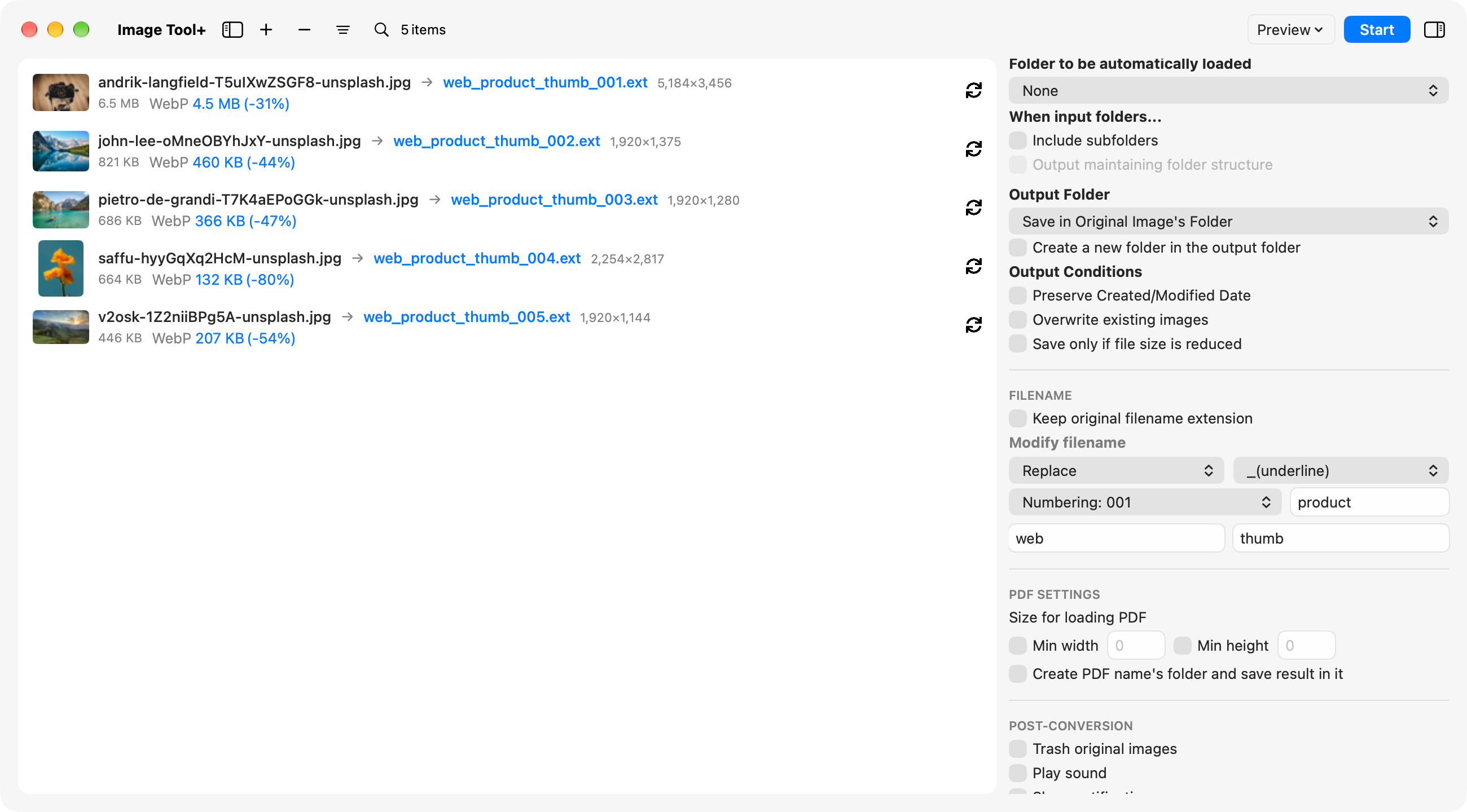The image size is (1467, 812).
Task: Open the auto-loaded folder None dropdown
Action: click(x=1228, y=90)
